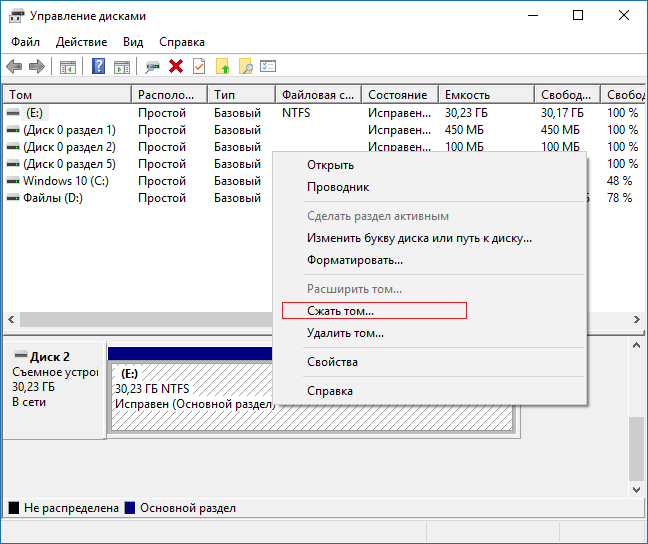Select the Файлы (D:) volume
Viewport: 648px width, 544px height.
[52, 198]
